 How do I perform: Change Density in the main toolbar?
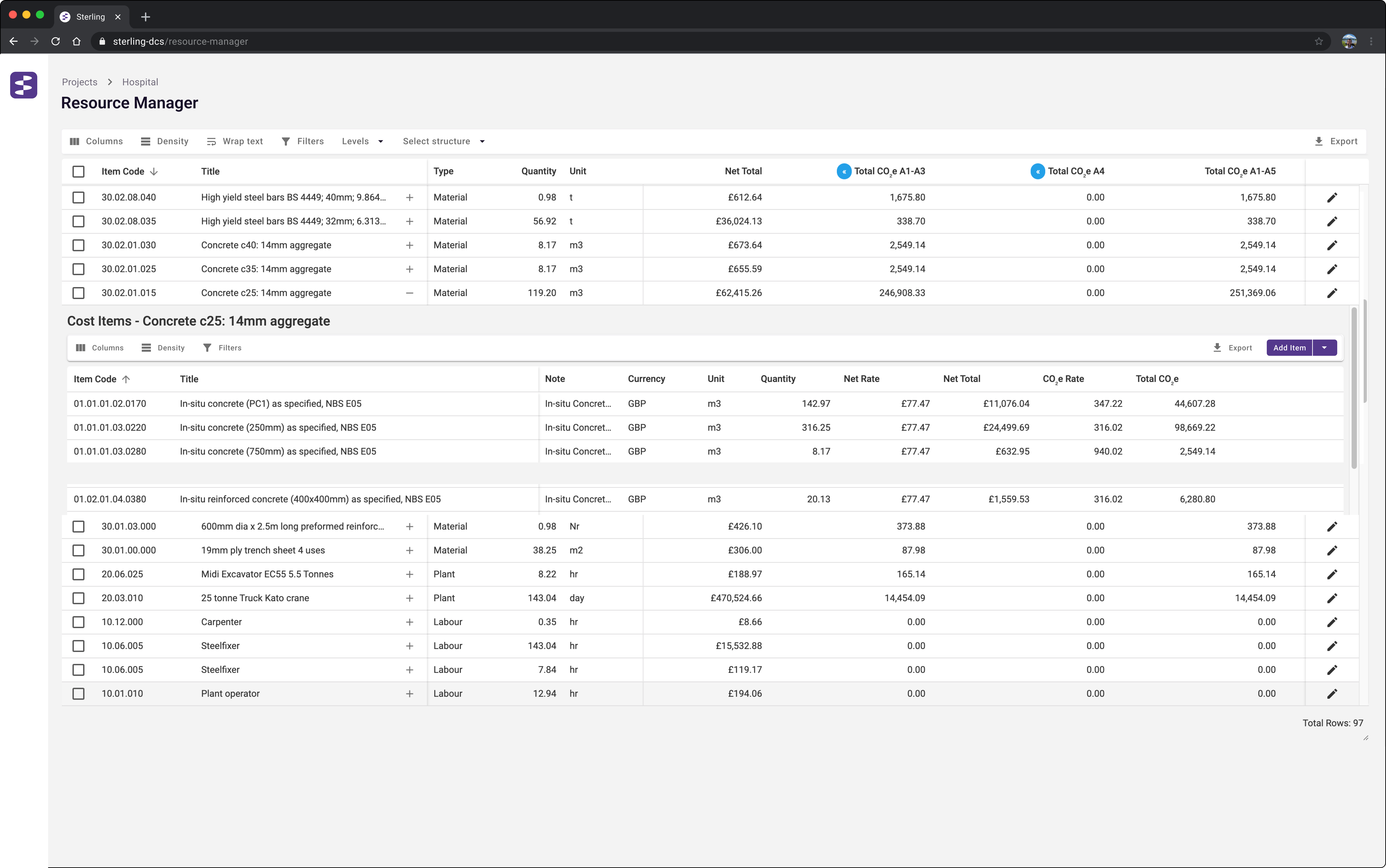click(x=164, y=141)
